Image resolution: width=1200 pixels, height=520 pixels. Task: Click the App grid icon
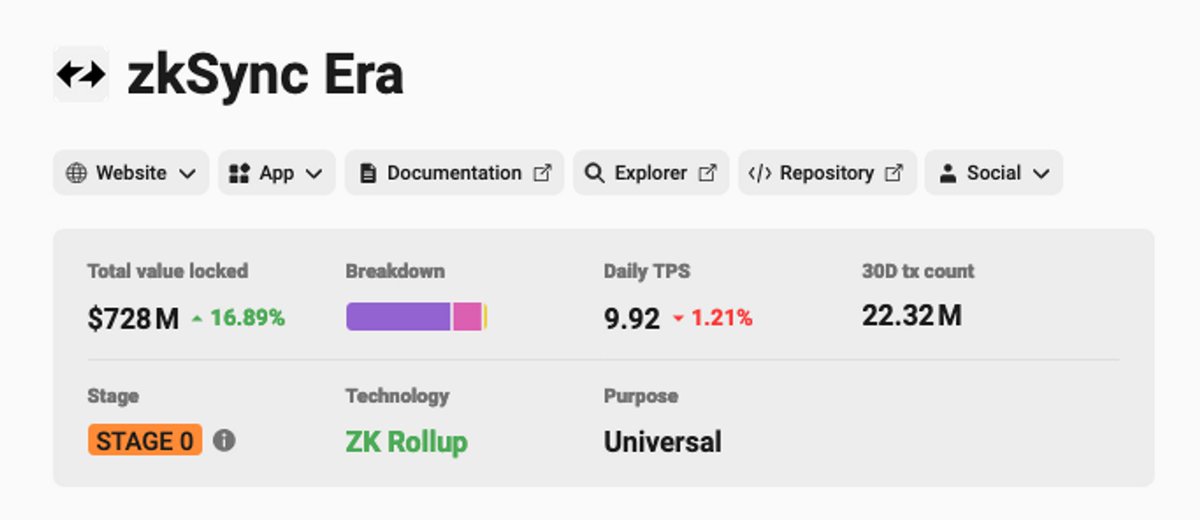[239, 173]
